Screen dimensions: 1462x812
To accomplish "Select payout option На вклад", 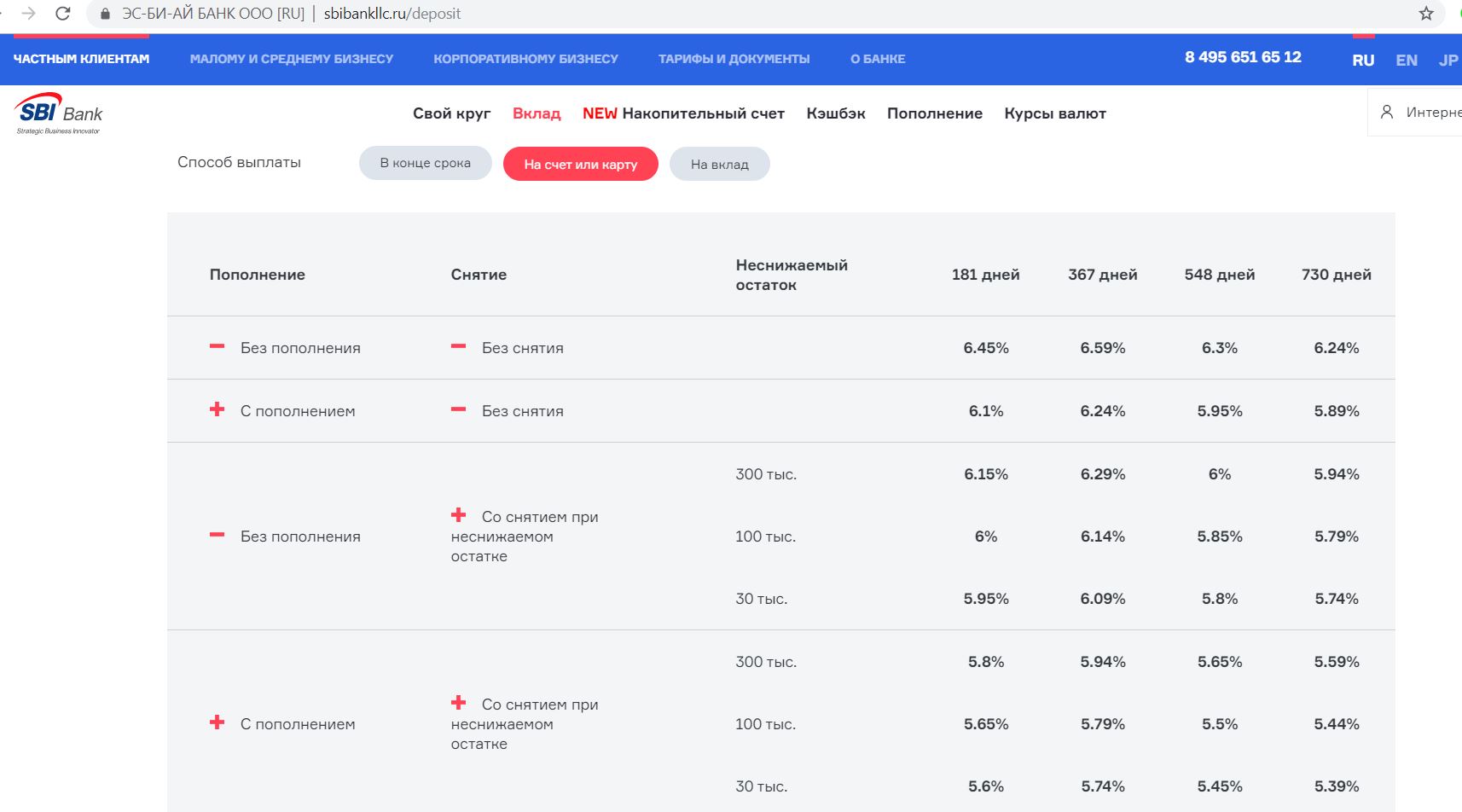I will pyautogui.click(x=720, y=164).
